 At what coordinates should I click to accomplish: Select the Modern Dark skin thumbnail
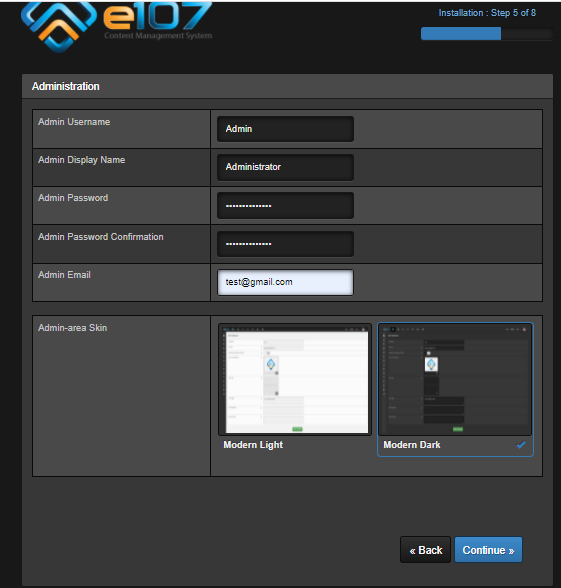tap(455, 380)
